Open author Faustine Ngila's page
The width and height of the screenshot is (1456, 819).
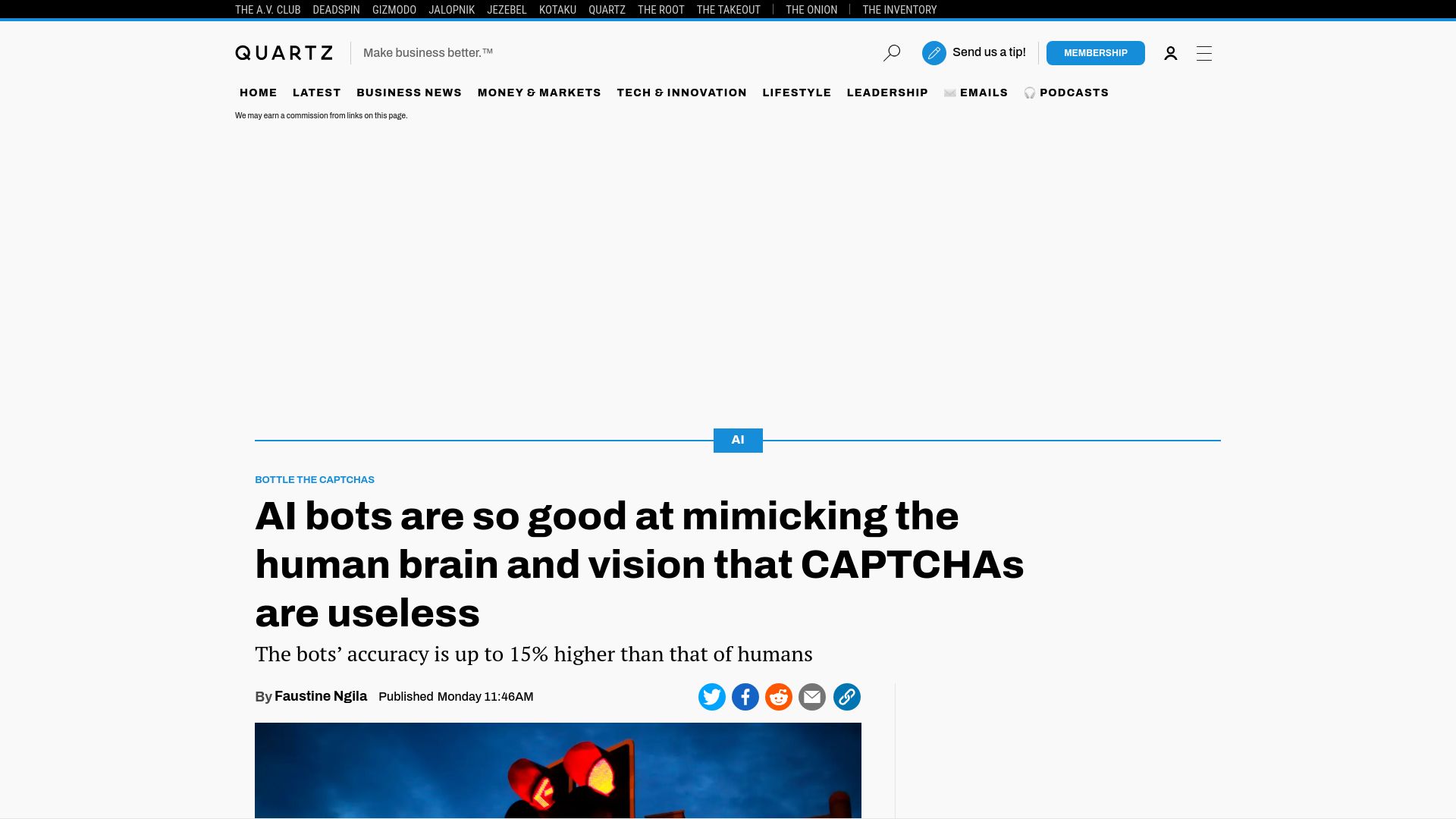[321, 696]
